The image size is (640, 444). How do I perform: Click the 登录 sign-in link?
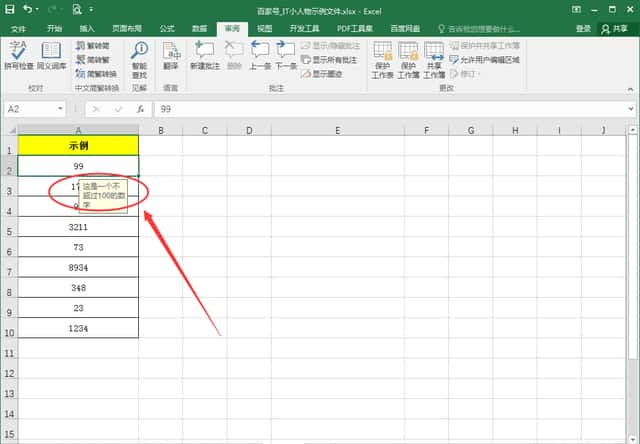click(583, 29)
